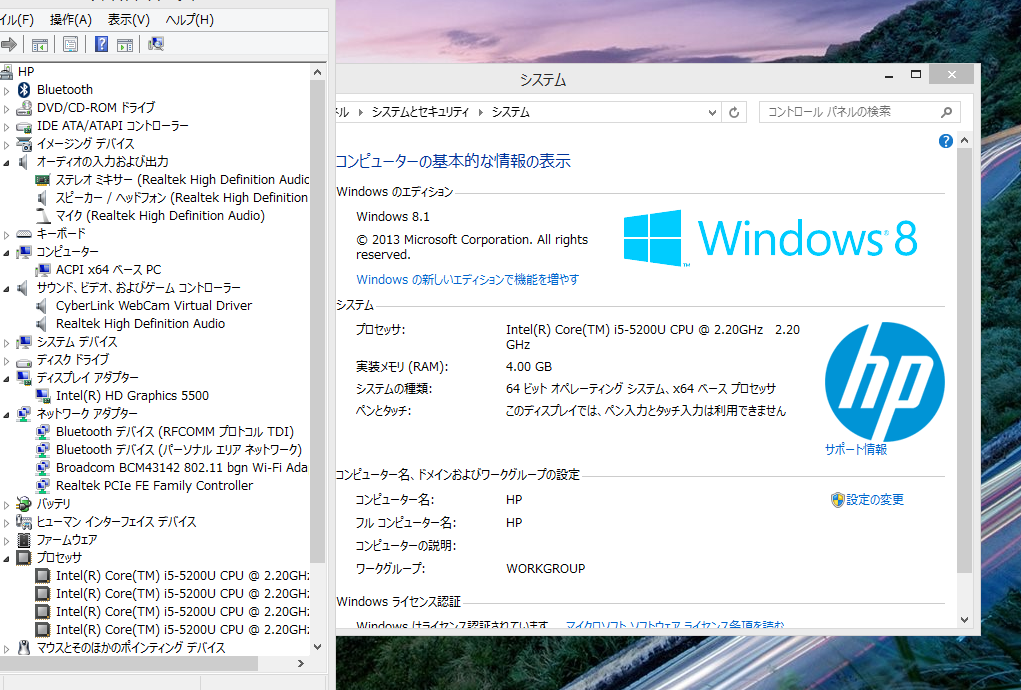Click the forward arrow in Device Manager toolbar
The width and height of the screenshot is (1021, 690).
click(9, 44)
